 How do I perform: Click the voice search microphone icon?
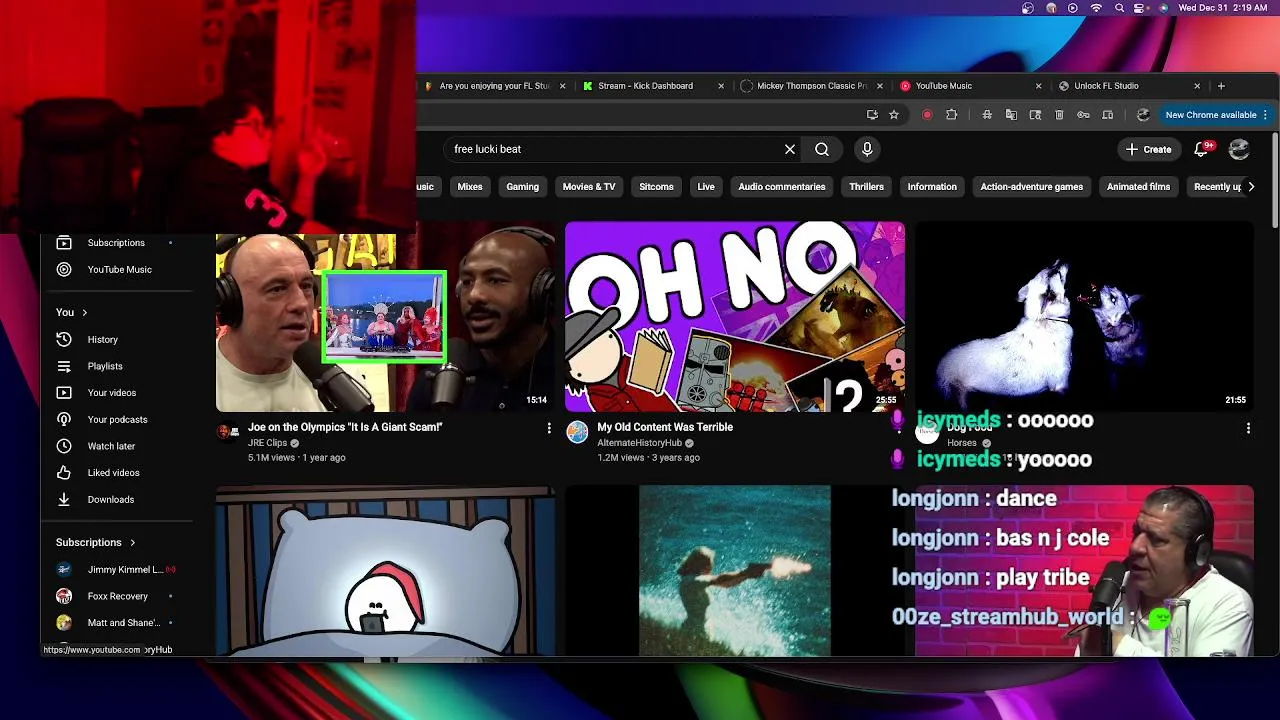pyautogui.click(x=867, y=149)
